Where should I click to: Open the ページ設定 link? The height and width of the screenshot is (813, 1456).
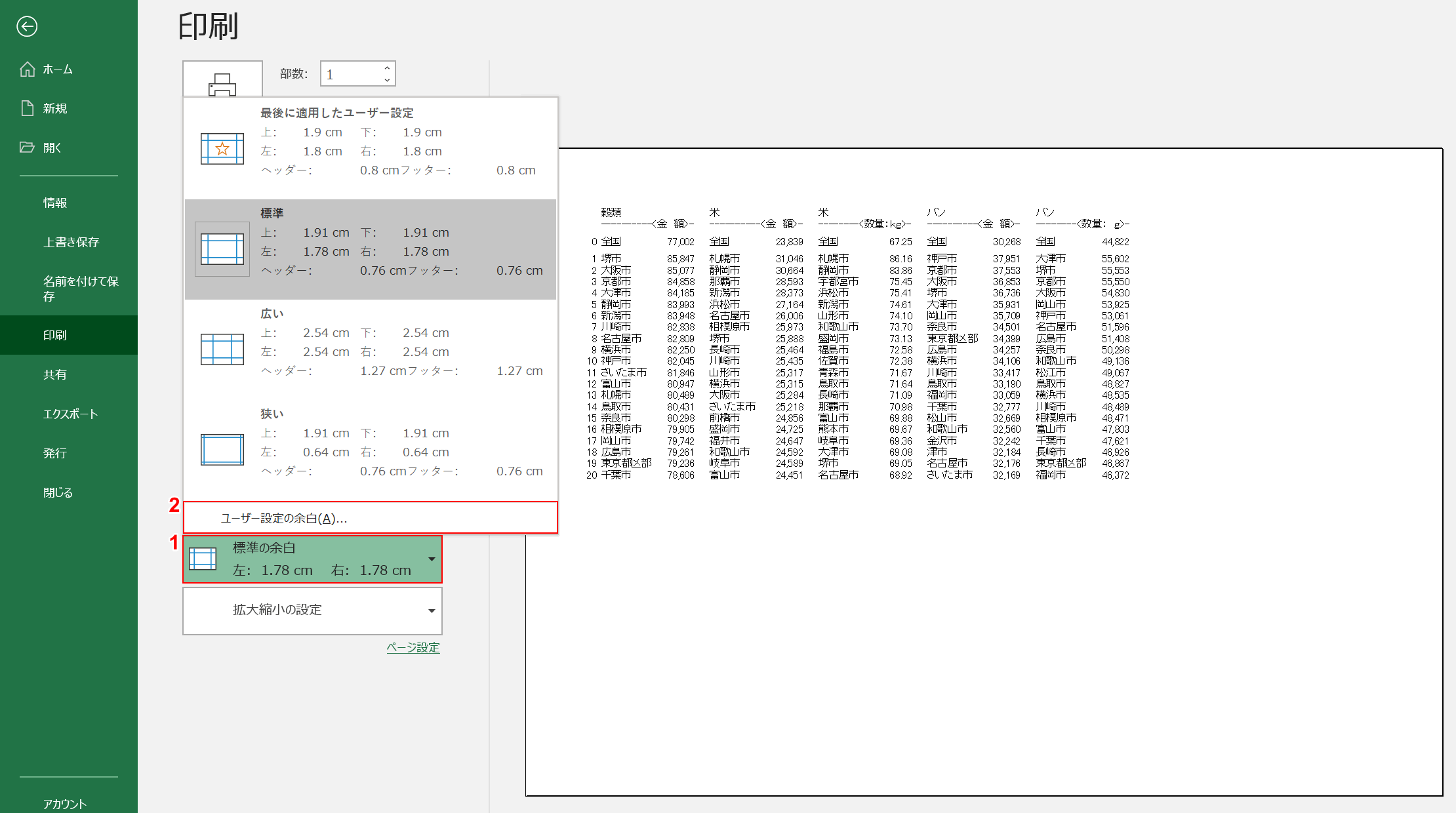[413, 648]
